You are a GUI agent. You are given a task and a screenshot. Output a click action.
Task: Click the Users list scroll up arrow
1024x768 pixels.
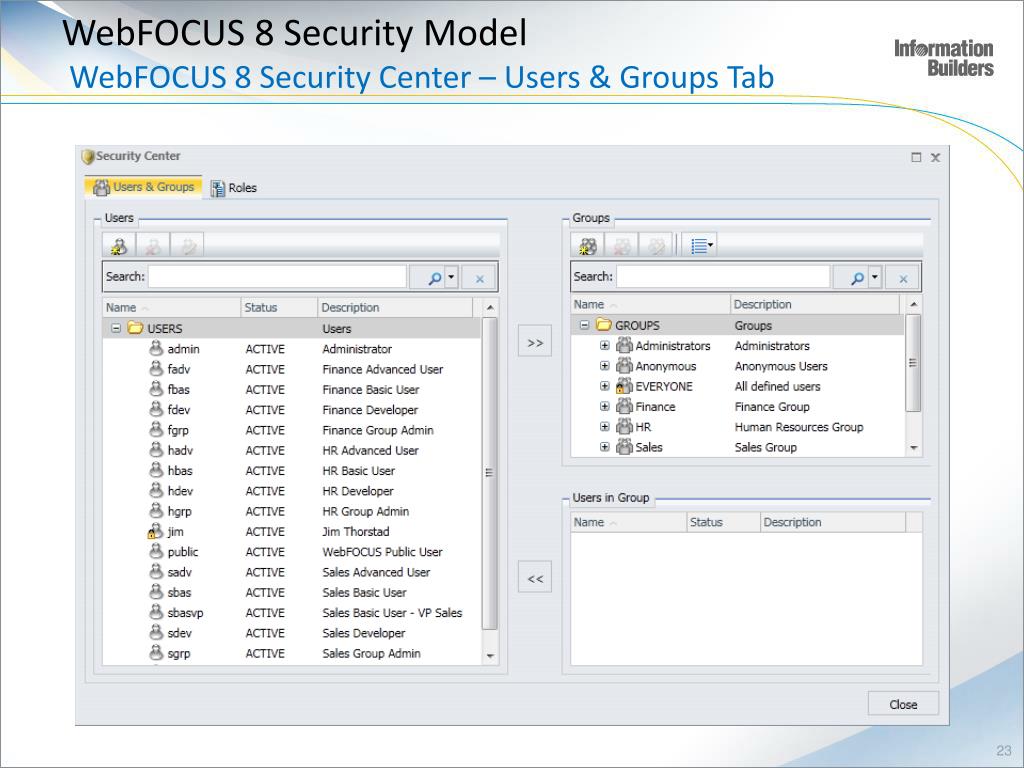pyautogui.click(x=490, y=307)
